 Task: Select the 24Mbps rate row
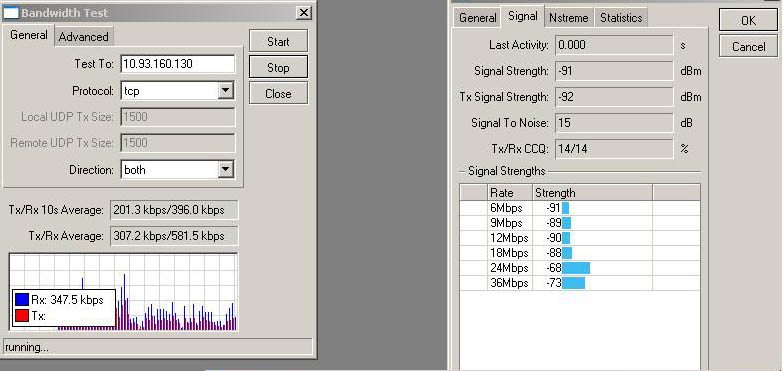[580, 268]
